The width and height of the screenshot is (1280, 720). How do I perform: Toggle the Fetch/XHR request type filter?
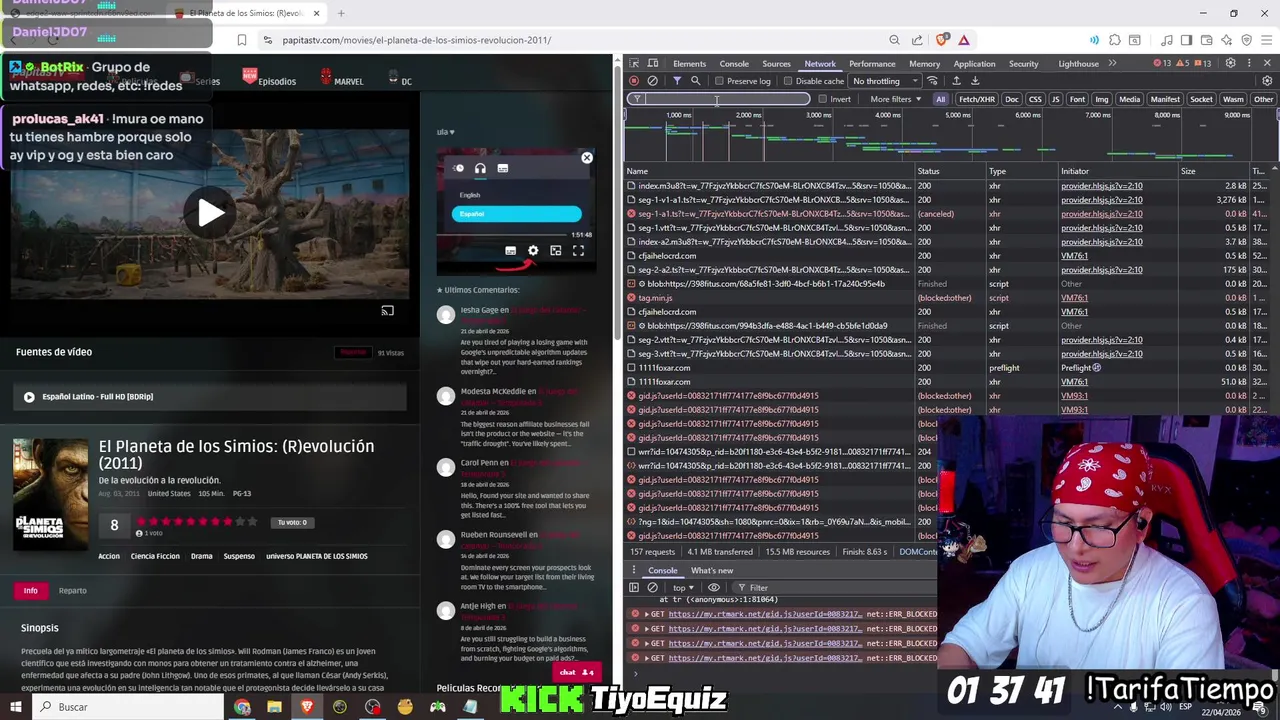pos(977,99)
